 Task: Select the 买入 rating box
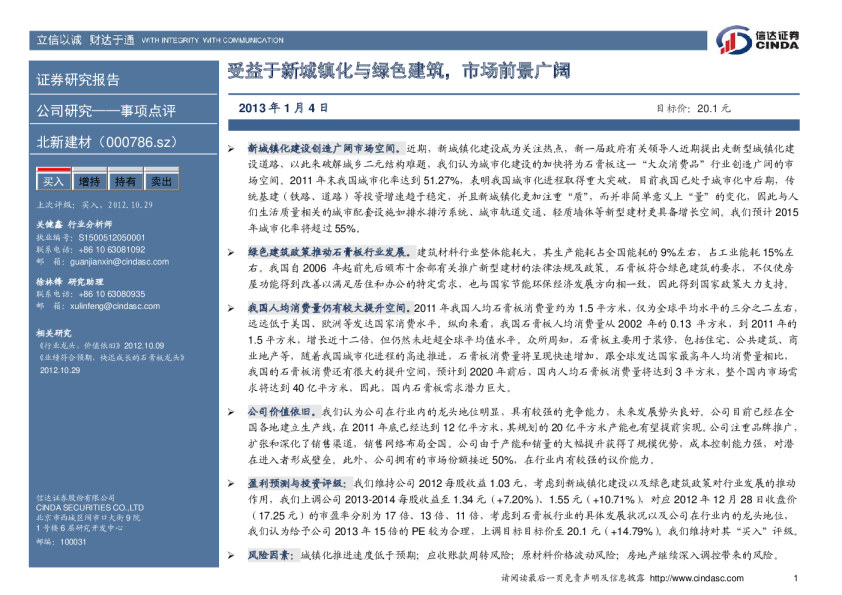[x=53, y=182]
